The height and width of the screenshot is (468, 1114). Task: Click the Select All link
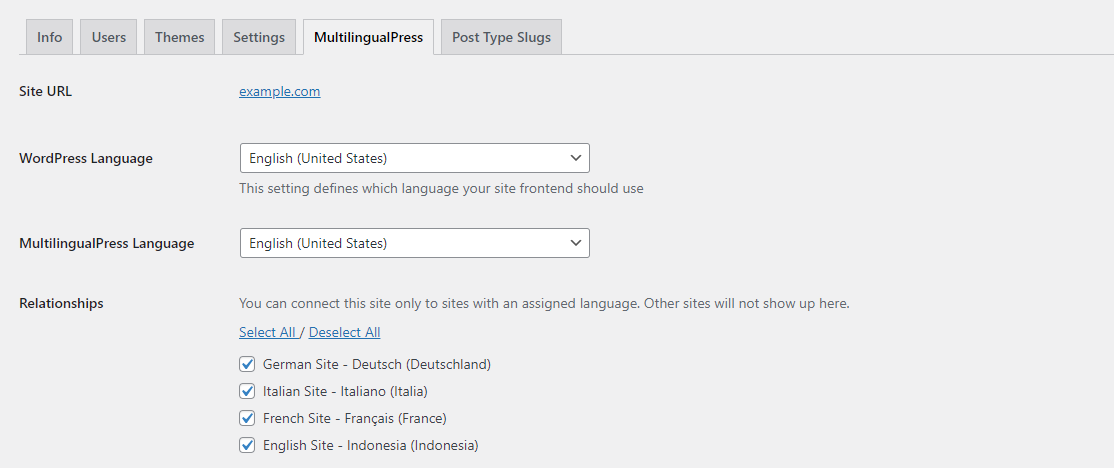click(x=267, y=332)
